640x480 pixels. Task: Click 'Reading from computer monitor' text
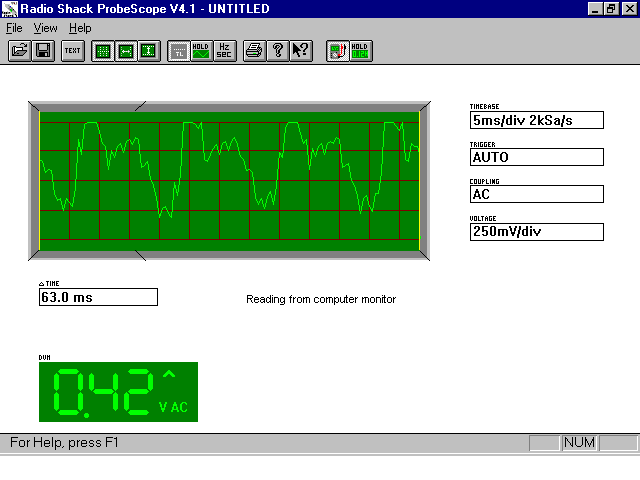pos(321,300)
